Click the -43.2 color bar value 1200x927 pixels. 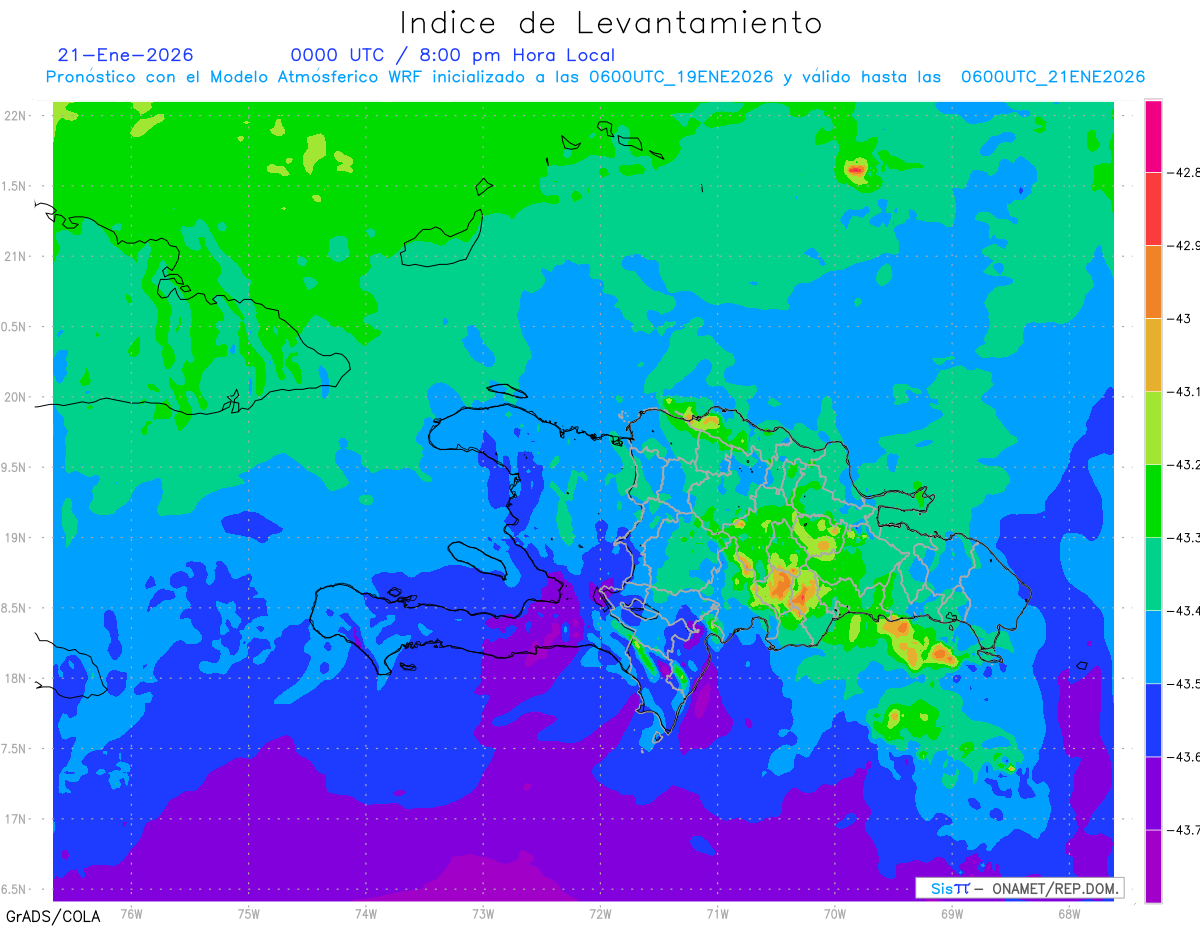click(x=1182, y=465)
